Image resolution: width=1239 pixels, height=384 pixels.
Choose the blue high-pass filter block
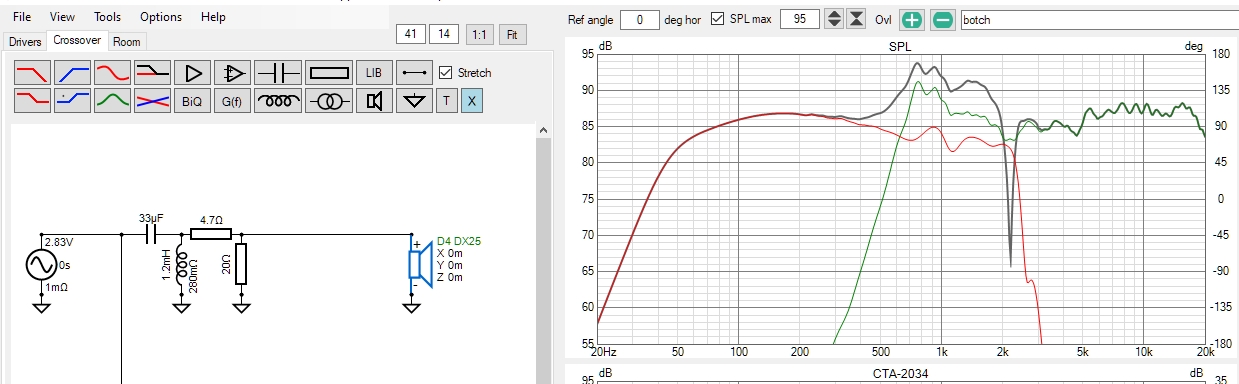coord(72,73)
